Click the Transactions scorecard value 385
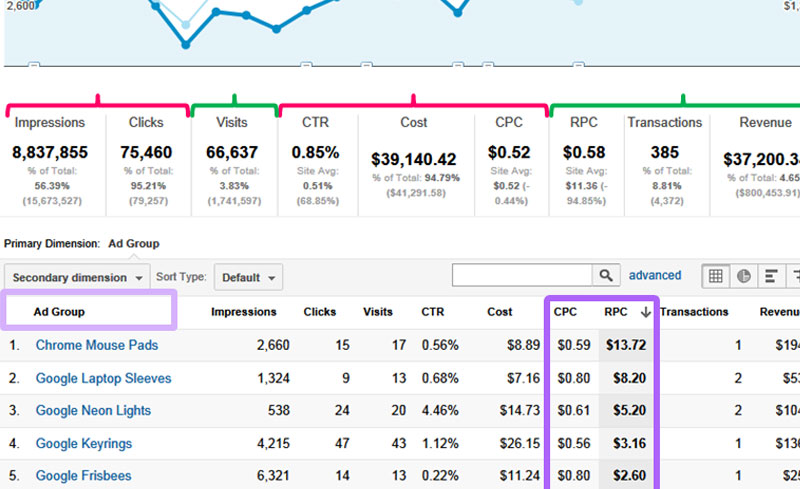 click(665, 152)
